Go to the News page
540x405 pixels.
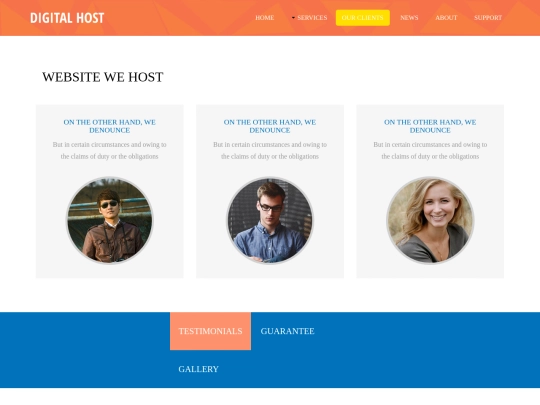point(409,18)
